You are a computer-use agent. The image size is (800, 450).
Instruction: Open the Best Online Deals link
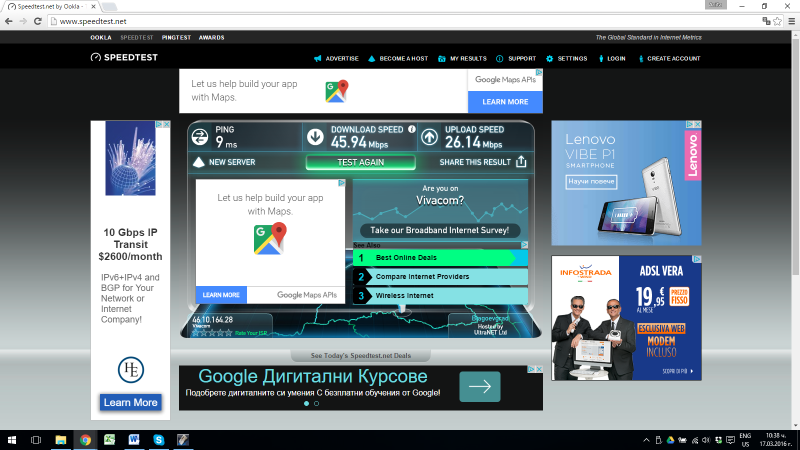[x=440, y=258]
